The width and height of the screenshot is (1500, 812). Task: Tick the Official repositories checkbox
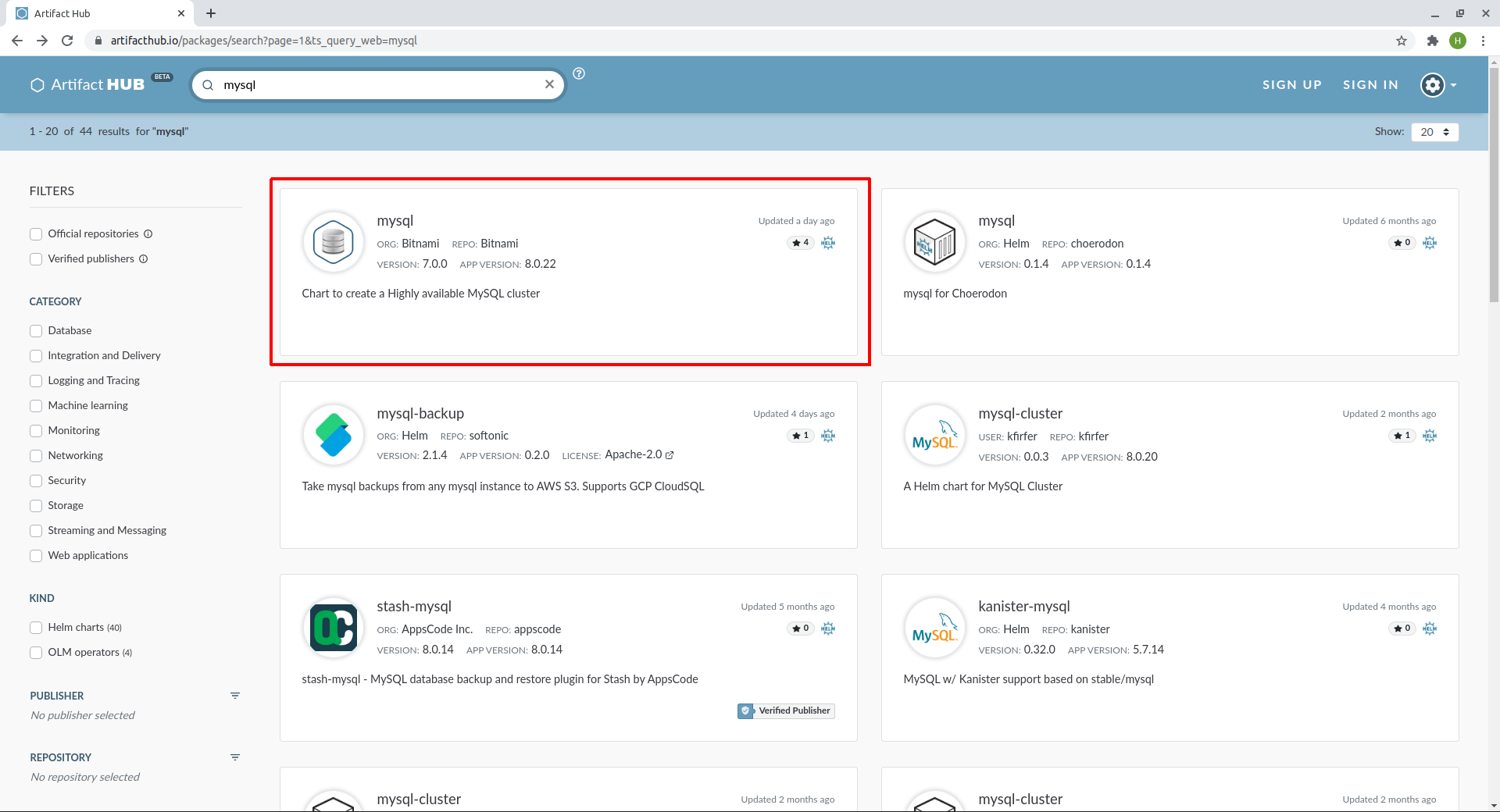click(36, 234)
